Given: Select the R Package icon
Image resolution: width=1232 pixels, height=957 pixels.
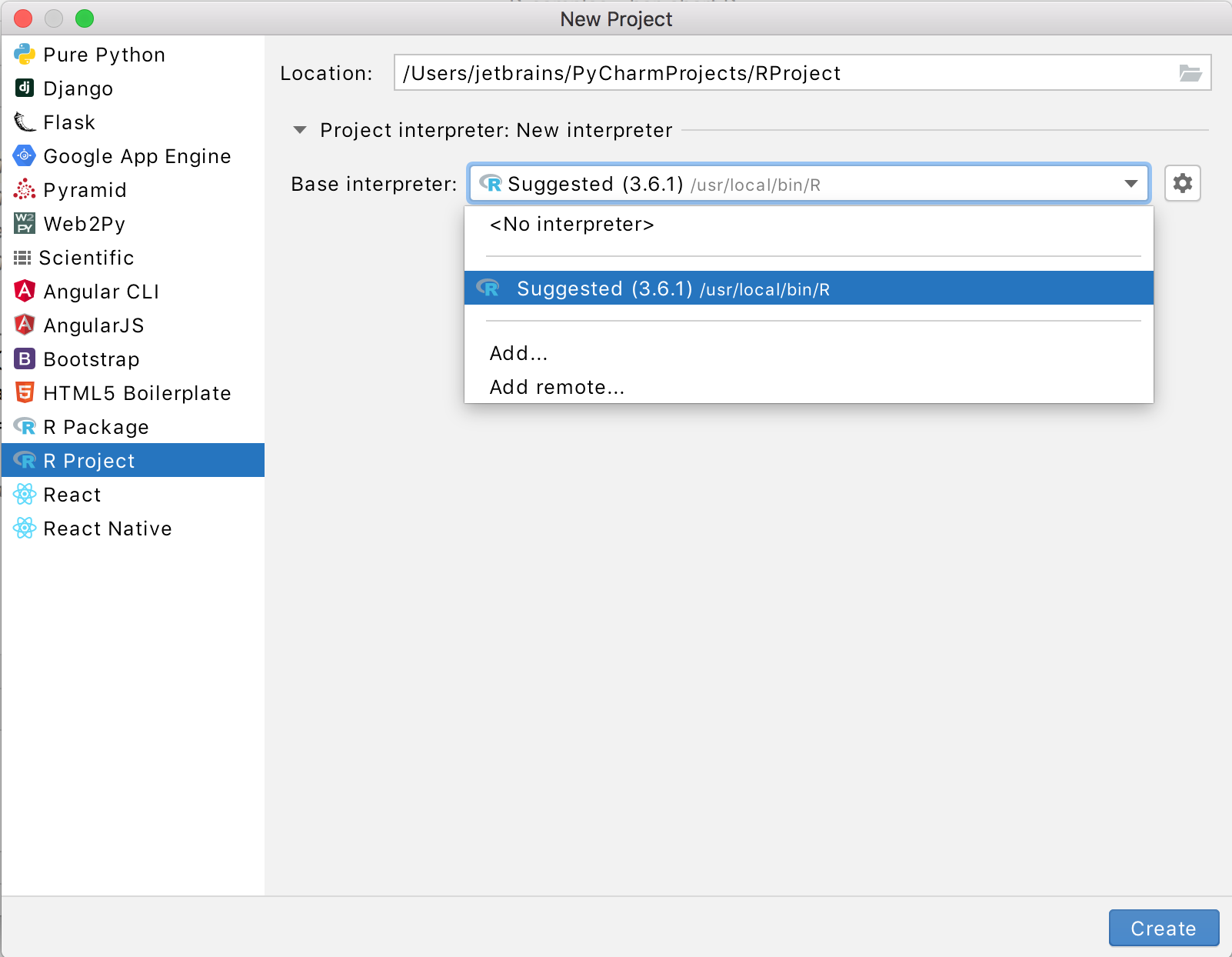Looking at the screenshot, I should coord(25,426).
